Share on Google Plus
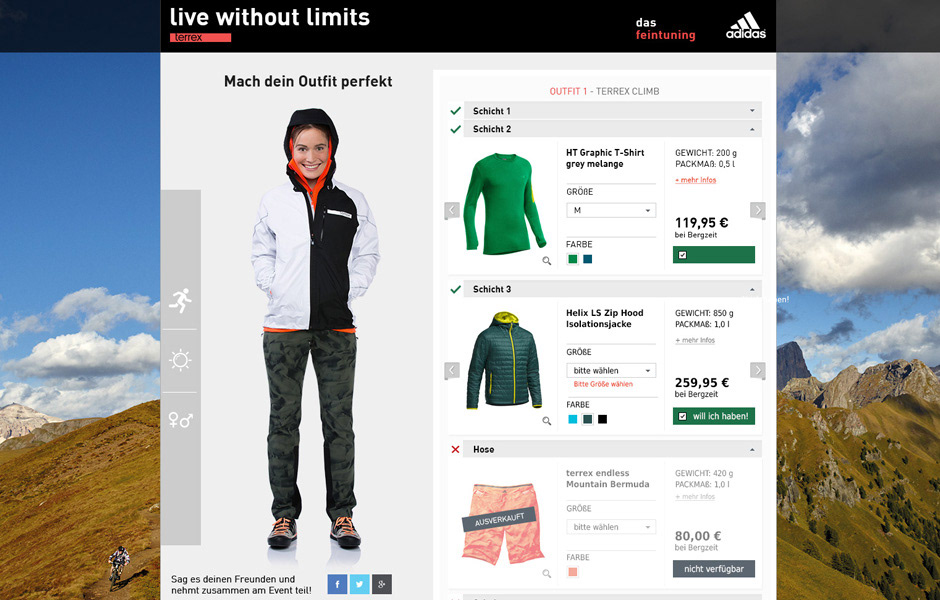This screenshot has width=940, height=600. point(381,584)
